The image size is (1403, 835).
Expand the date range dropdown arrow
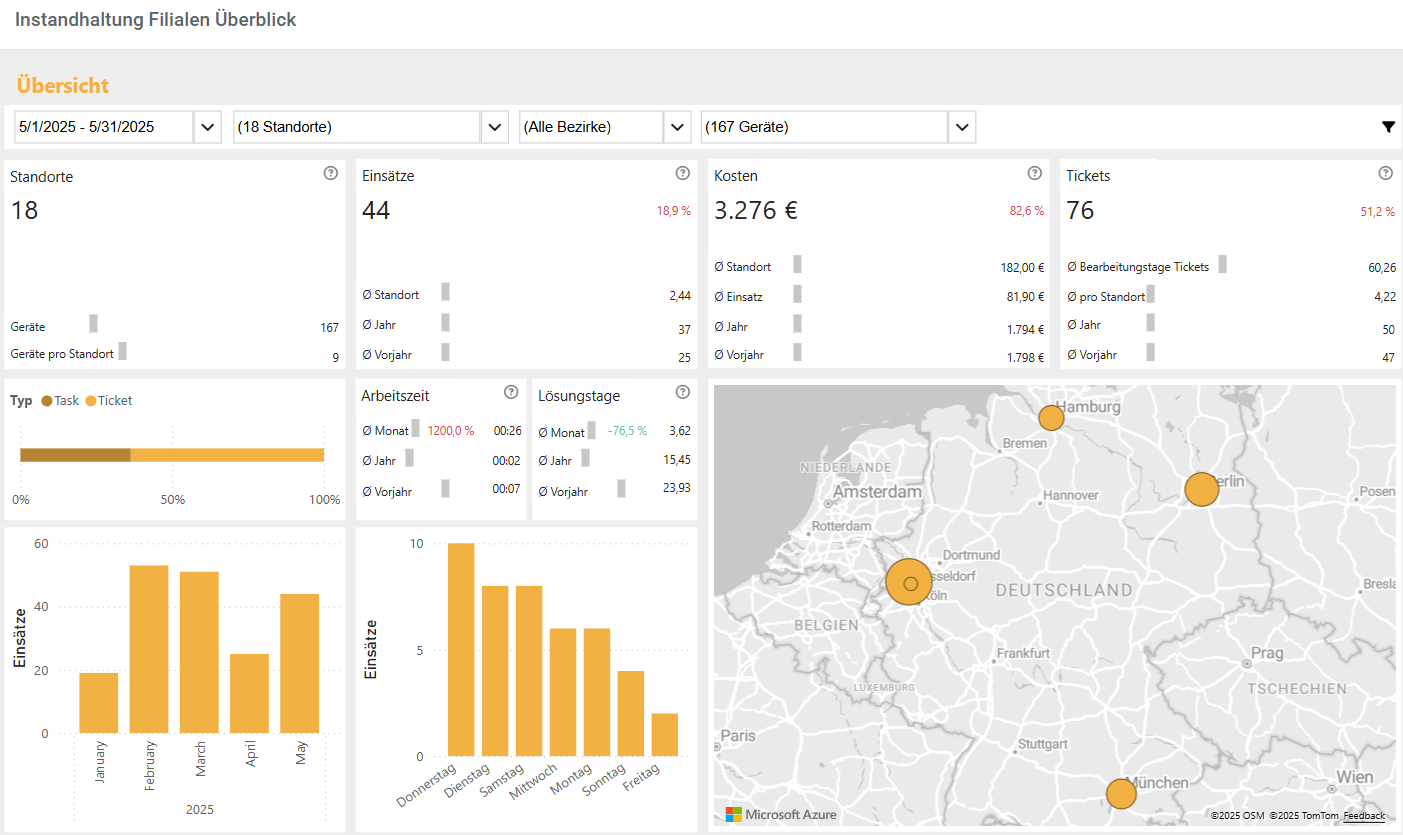pyautogui.click(x=208, y=127)
